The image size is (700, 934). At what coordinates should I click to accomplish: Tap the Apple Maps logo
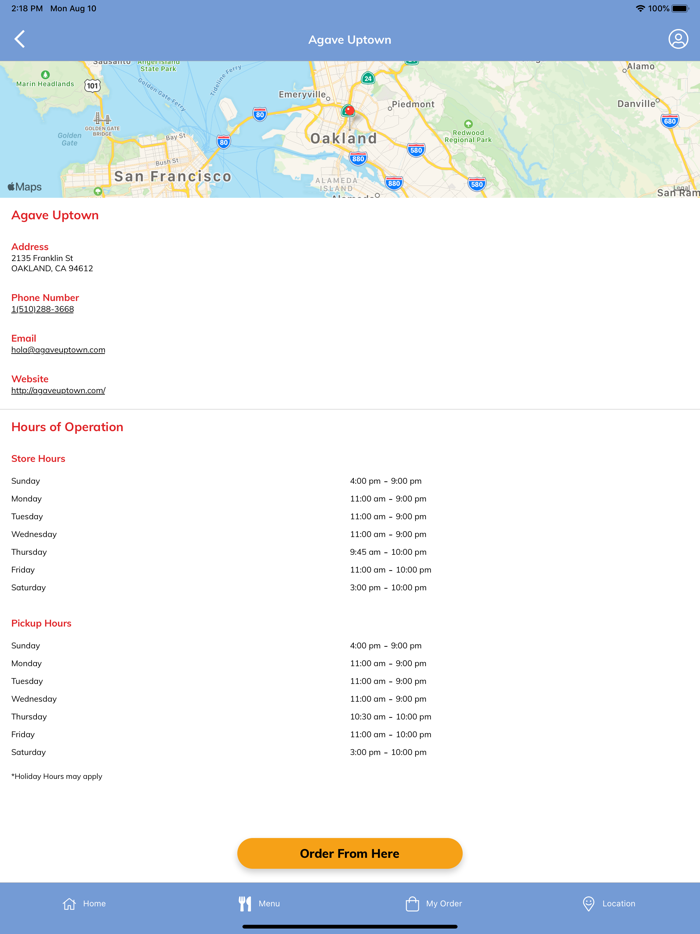[x=25, y=187]
